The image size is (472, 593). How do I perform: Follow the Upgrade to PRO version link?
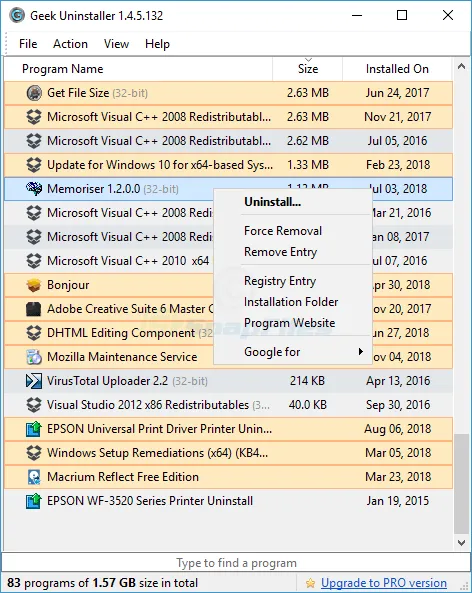point(384,583)
